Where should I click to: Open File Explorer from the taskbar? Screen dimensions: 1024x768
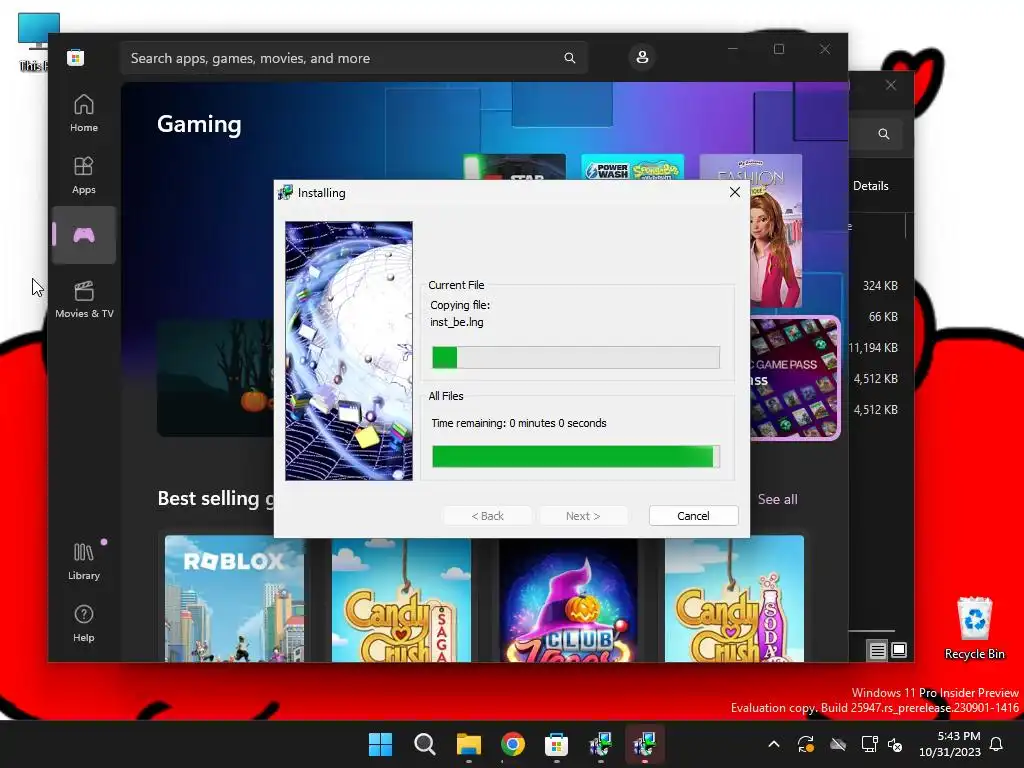[x=469, y=744]
